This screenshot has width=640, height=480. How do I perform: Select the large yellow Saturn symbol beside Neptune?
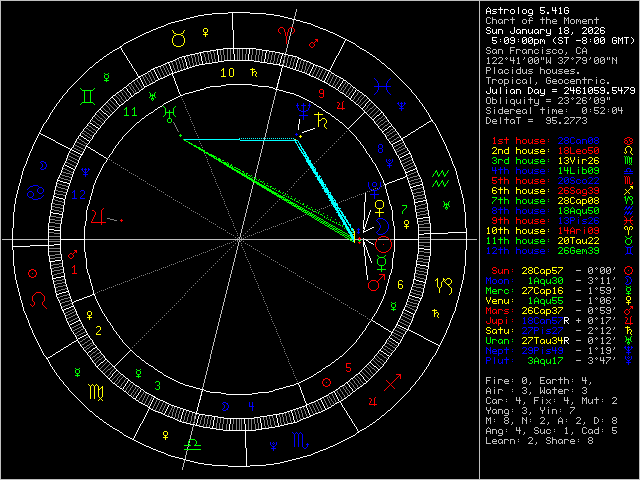(321, 120)
